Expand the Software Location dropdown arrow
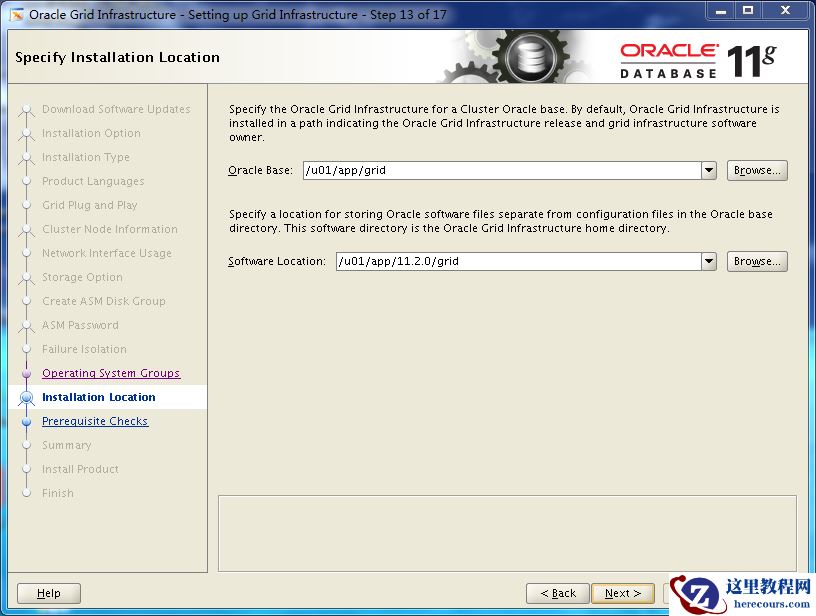Image resolution: width=816 pixels, height=616 pixels. (709, 261)
